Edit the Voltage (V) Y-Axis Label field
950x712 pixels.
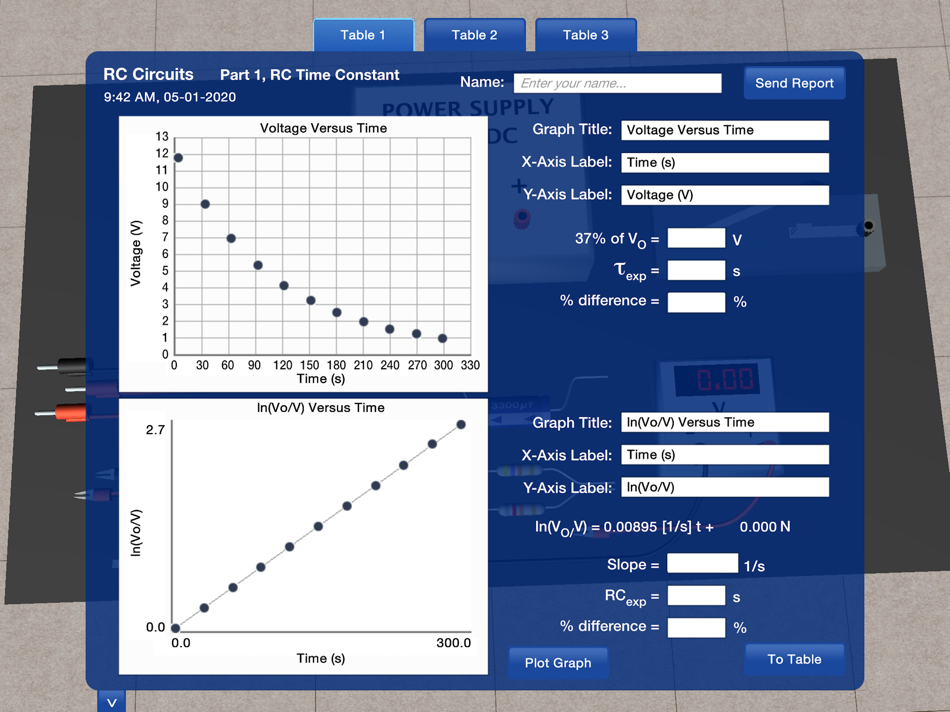click(725, 195)
